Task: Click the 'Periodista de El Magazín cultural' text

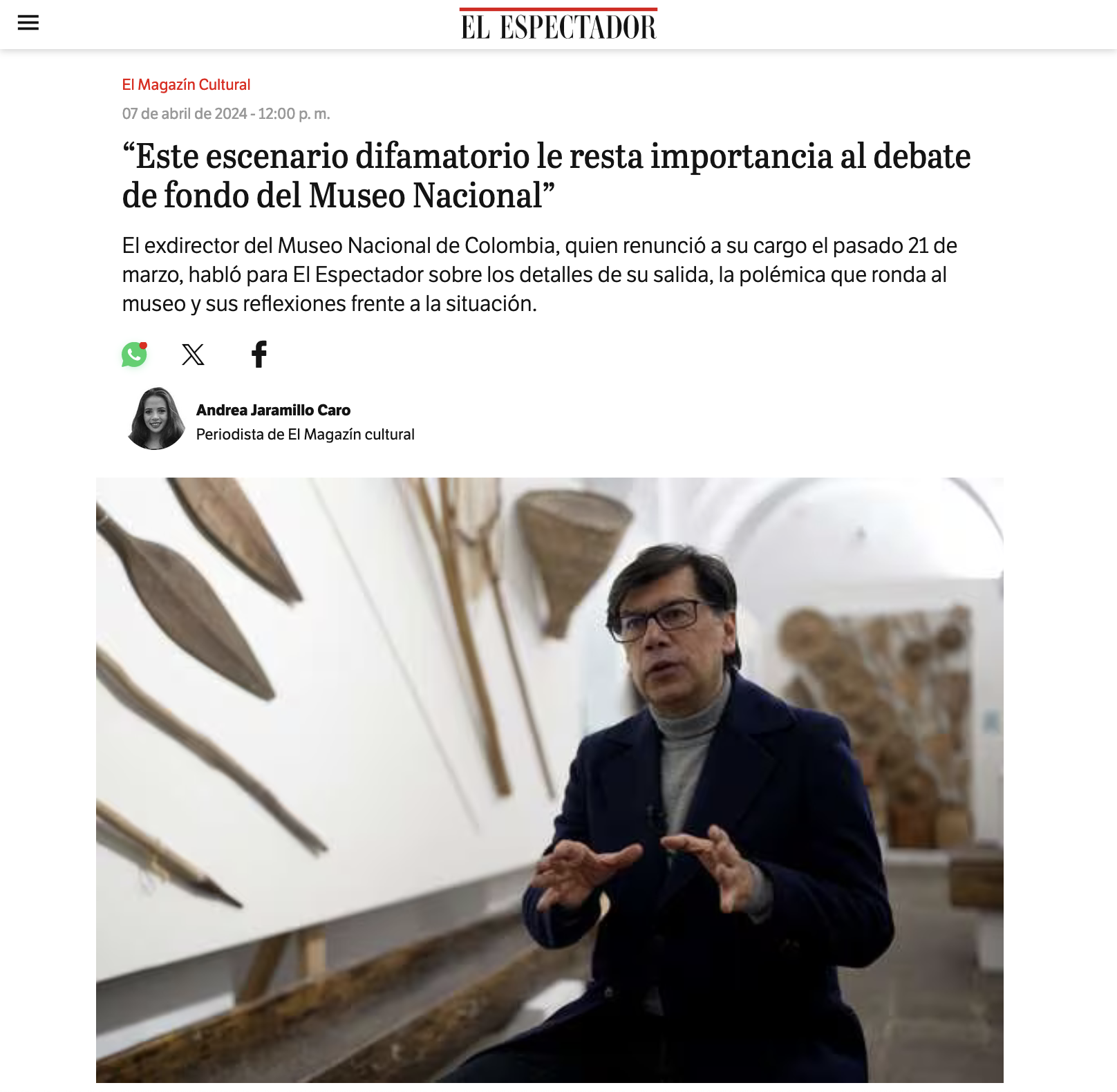Action: click(305, 434)
